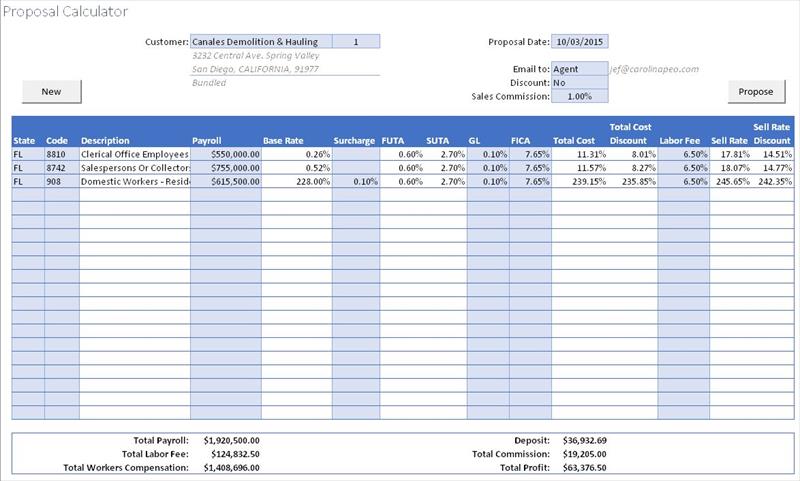Click the Base Rate column header

coord(283,141)
